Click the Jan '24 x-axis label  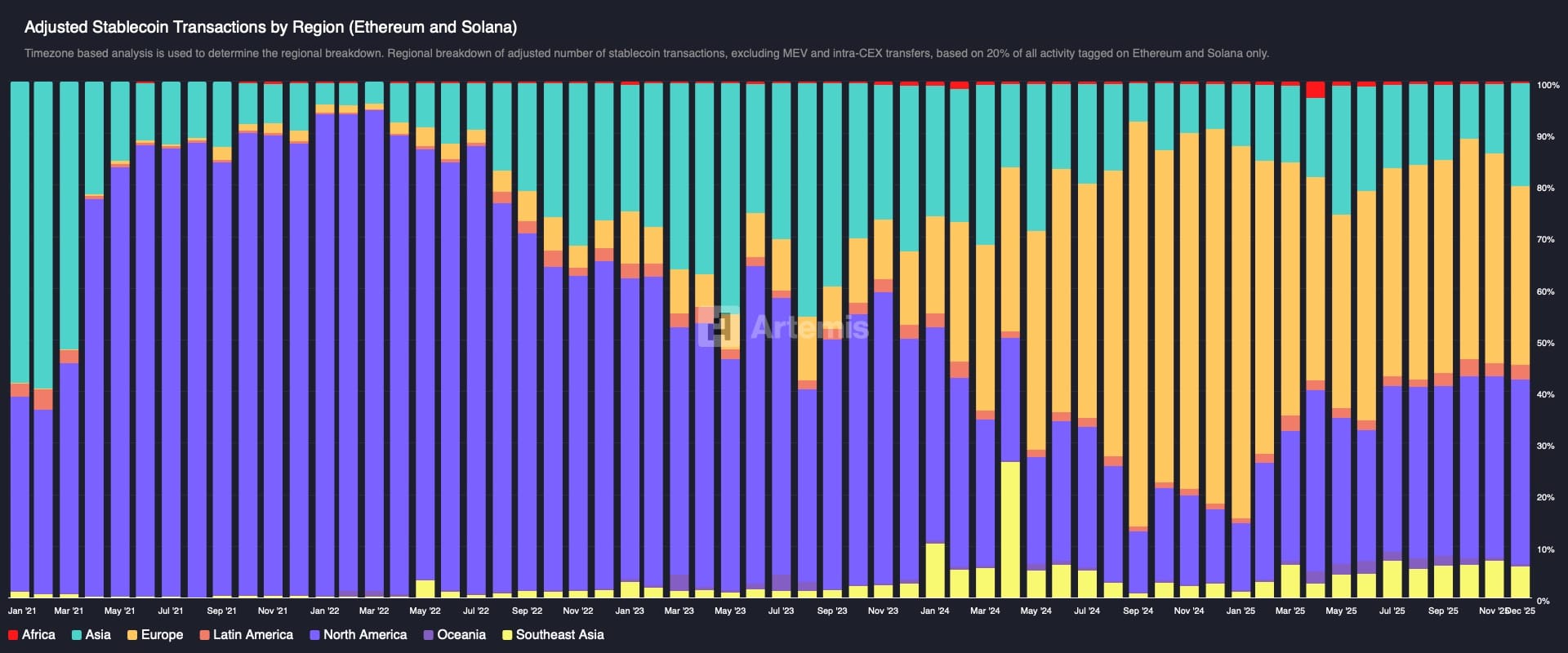(934, 611)
